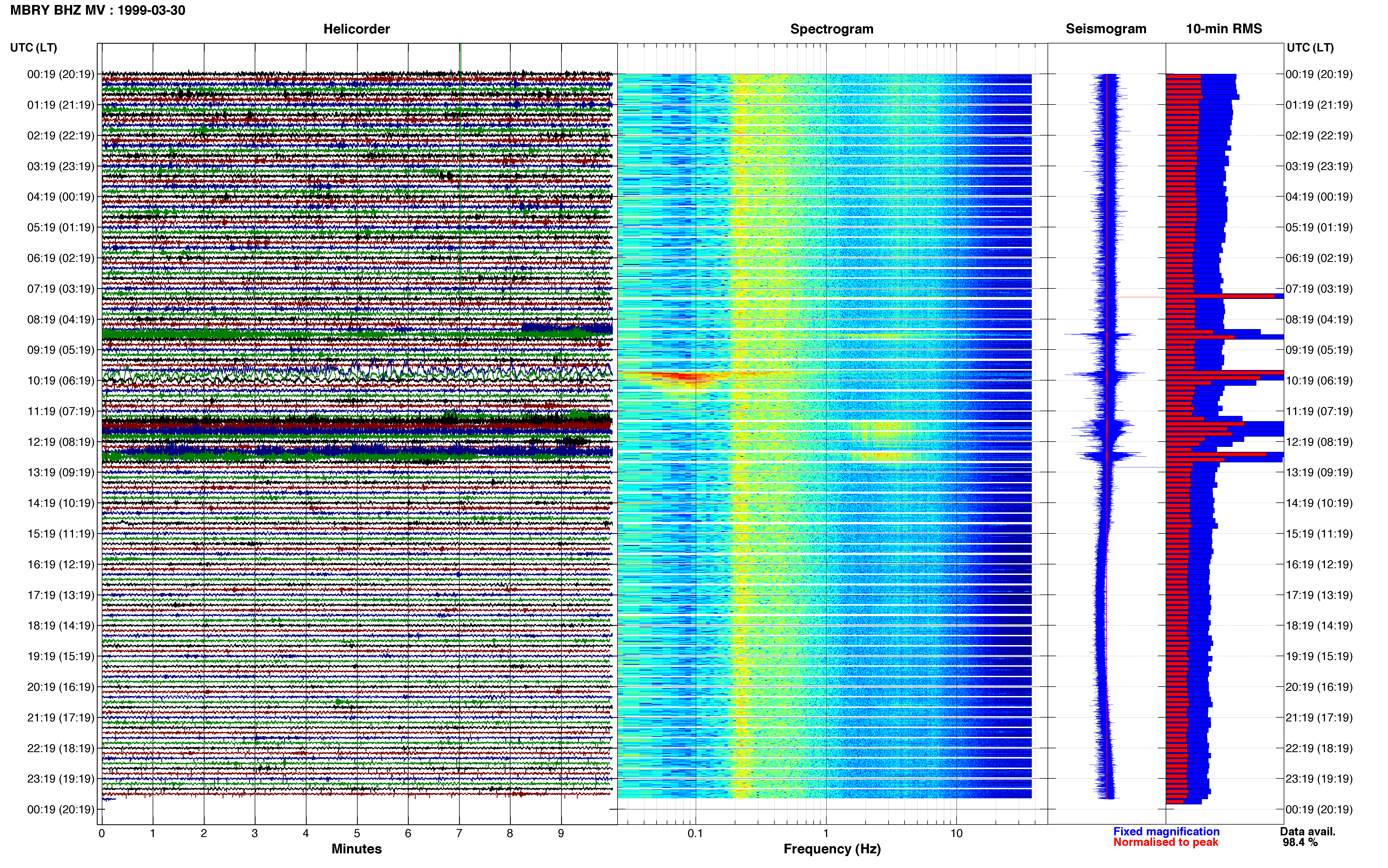1388x868 pixels.
Task: Click minute tick "6" under the Helicorder
Action: (x=408, y=833)
